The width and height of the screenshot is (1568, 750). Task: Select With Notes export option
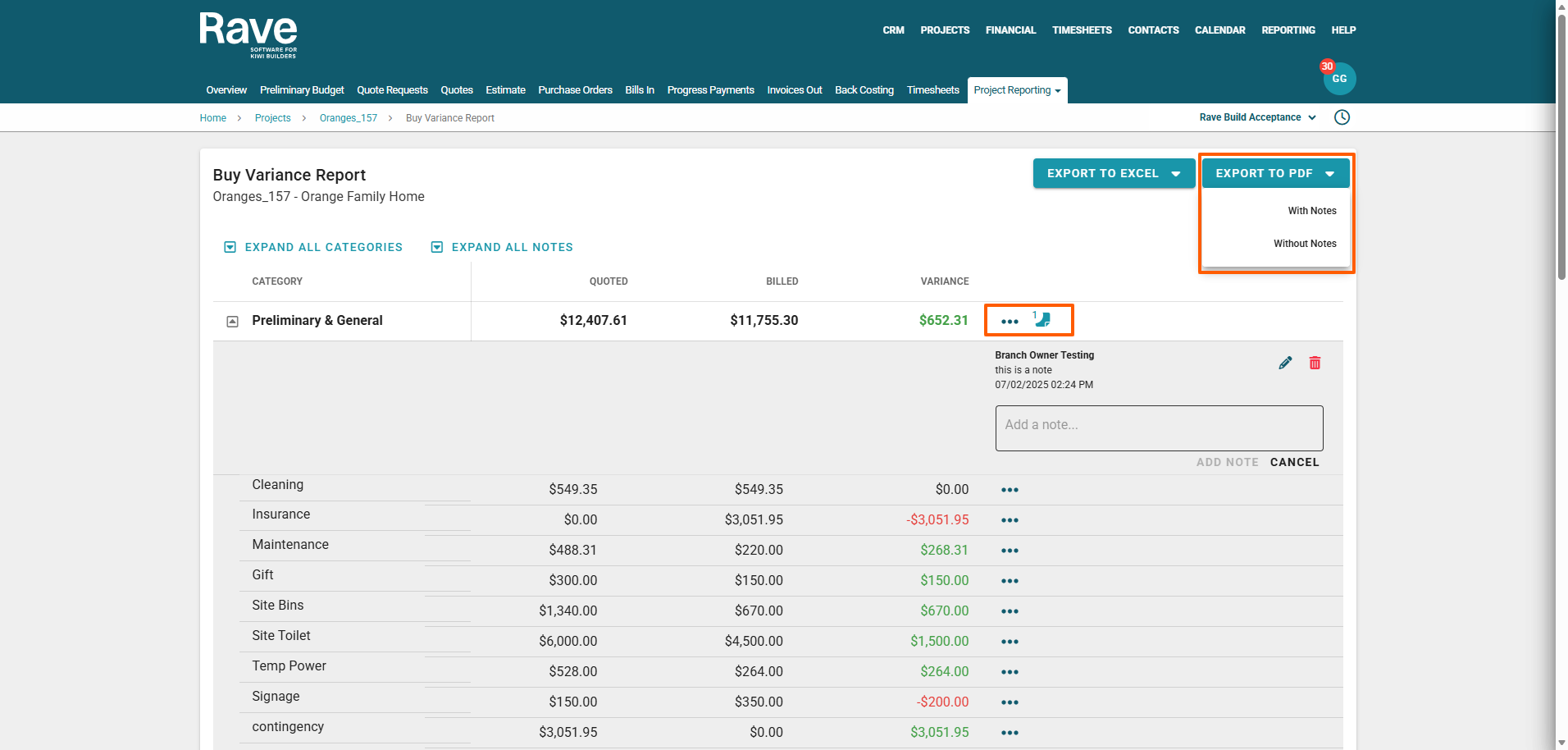point(1311,211)
